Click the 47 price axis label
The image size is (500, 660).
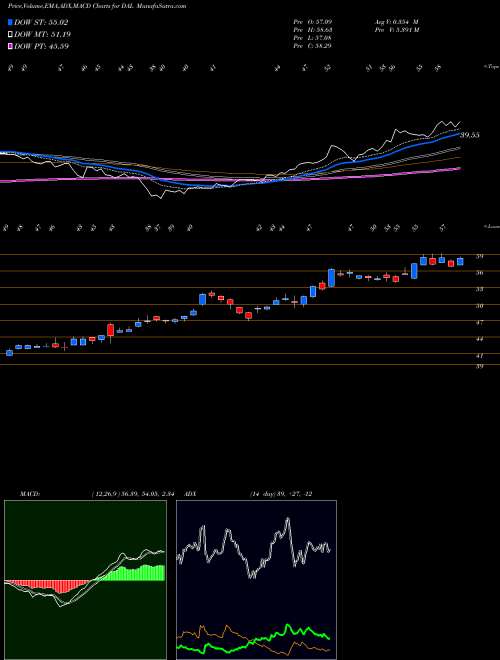[x=479, y=323]
